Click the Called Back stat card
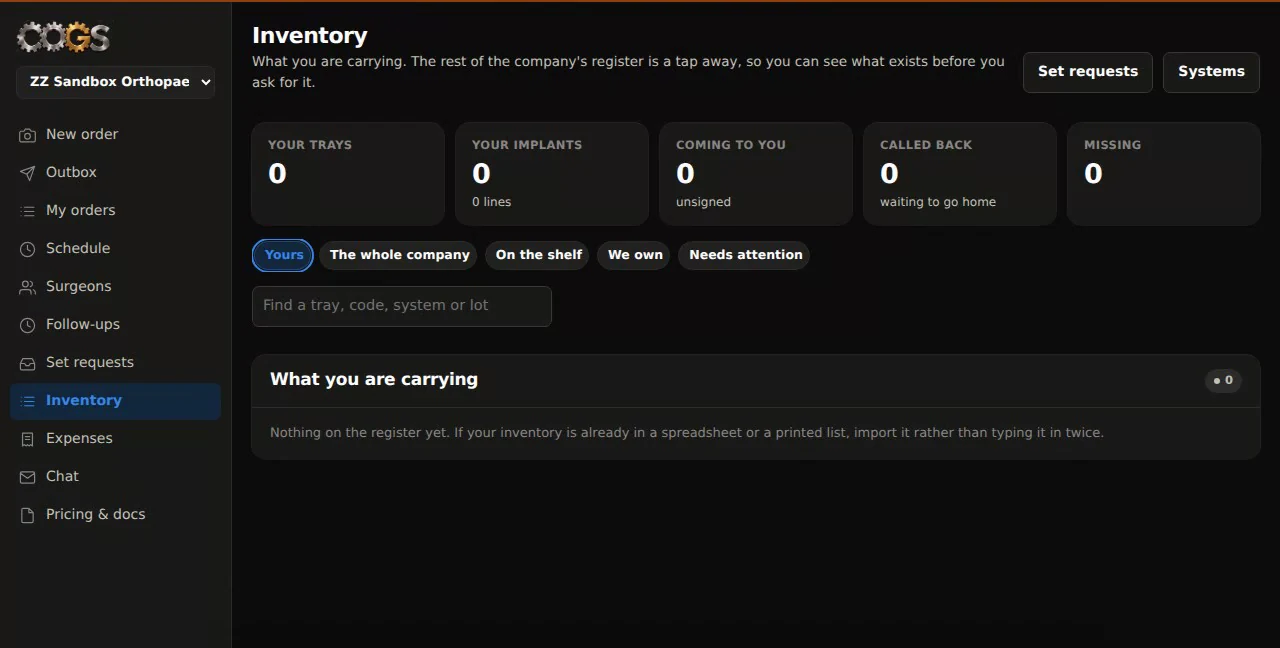Image resolution: width=1280 pixels, height=648 pixels. point(960,174)
